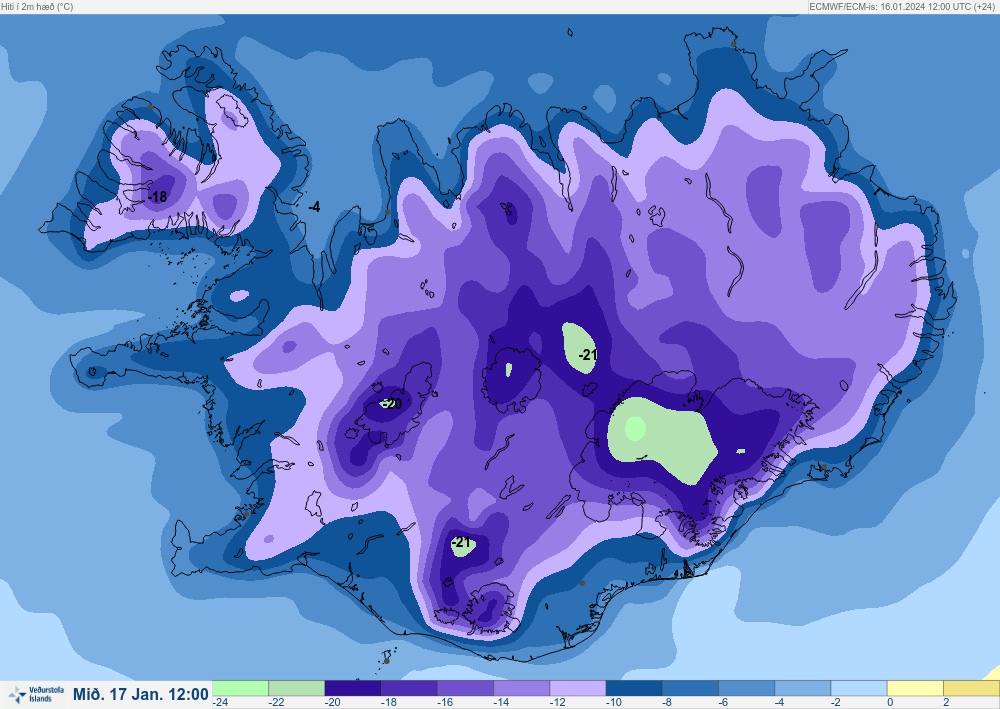1000x709 pixels.
Task: Click the ECMWF/ECM-is model run timestamp text
Action: [x=903, y=6]
